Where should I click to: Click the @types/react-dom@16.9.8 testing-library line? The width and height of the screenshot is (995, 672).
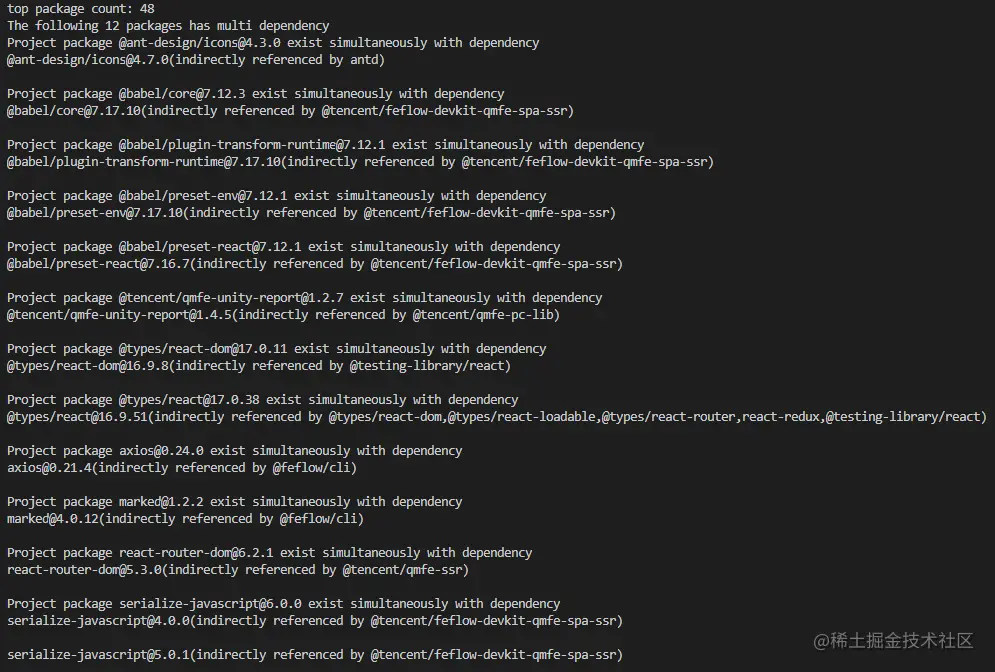point(259,366)
